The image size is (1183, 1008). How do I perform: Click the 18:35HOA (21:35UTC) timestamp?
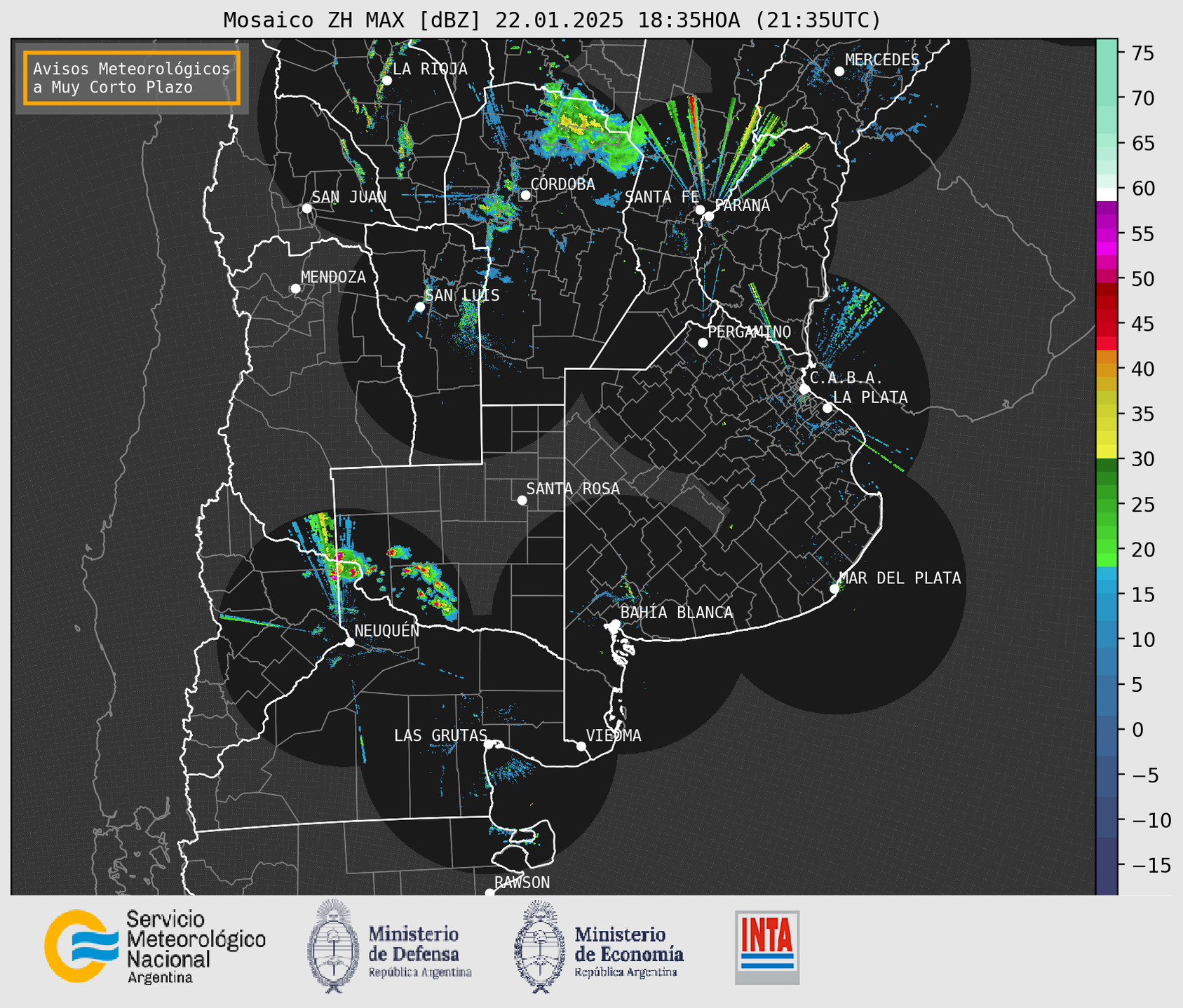759,20
